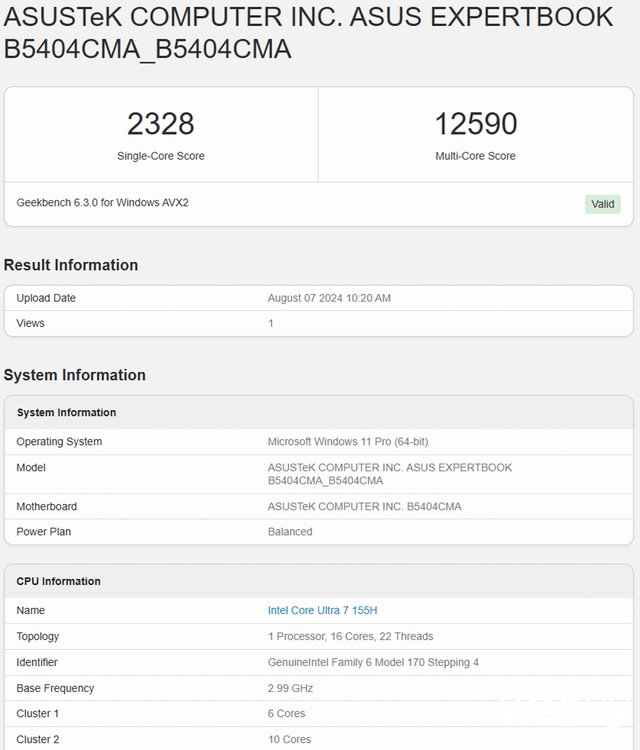Screen dimensions: 640x750
Task: Click the CPU Name row label
Action: (x=31, y=610)
